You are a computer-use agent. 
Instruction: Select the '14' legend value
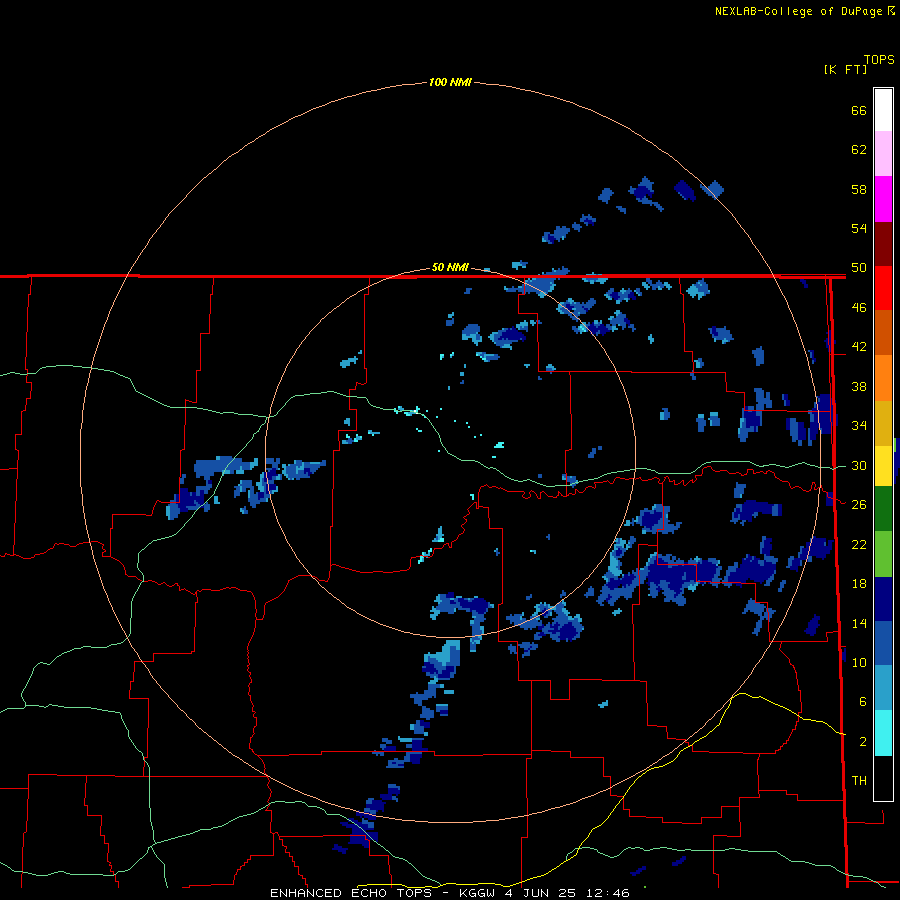click(859, 623)
